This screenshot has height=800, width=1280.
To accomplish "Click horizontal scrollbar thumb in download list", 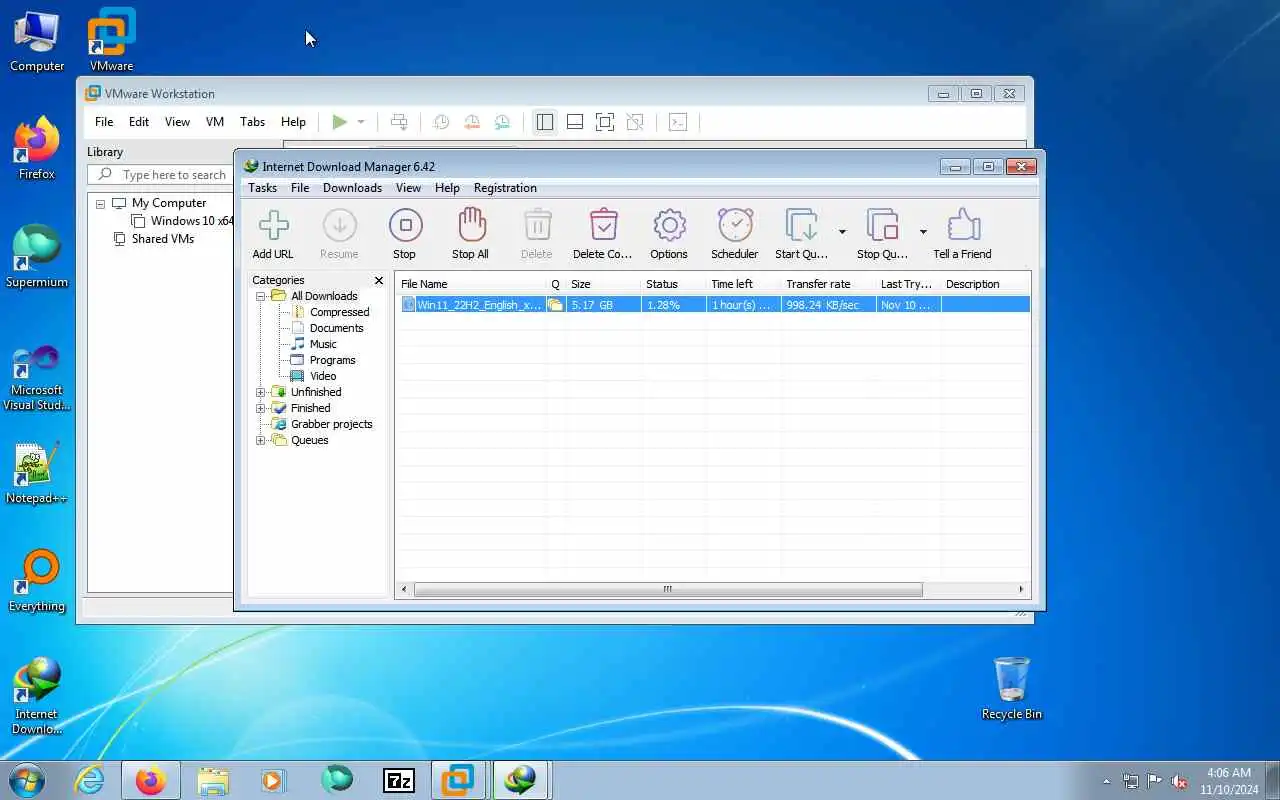I will 668,589.
